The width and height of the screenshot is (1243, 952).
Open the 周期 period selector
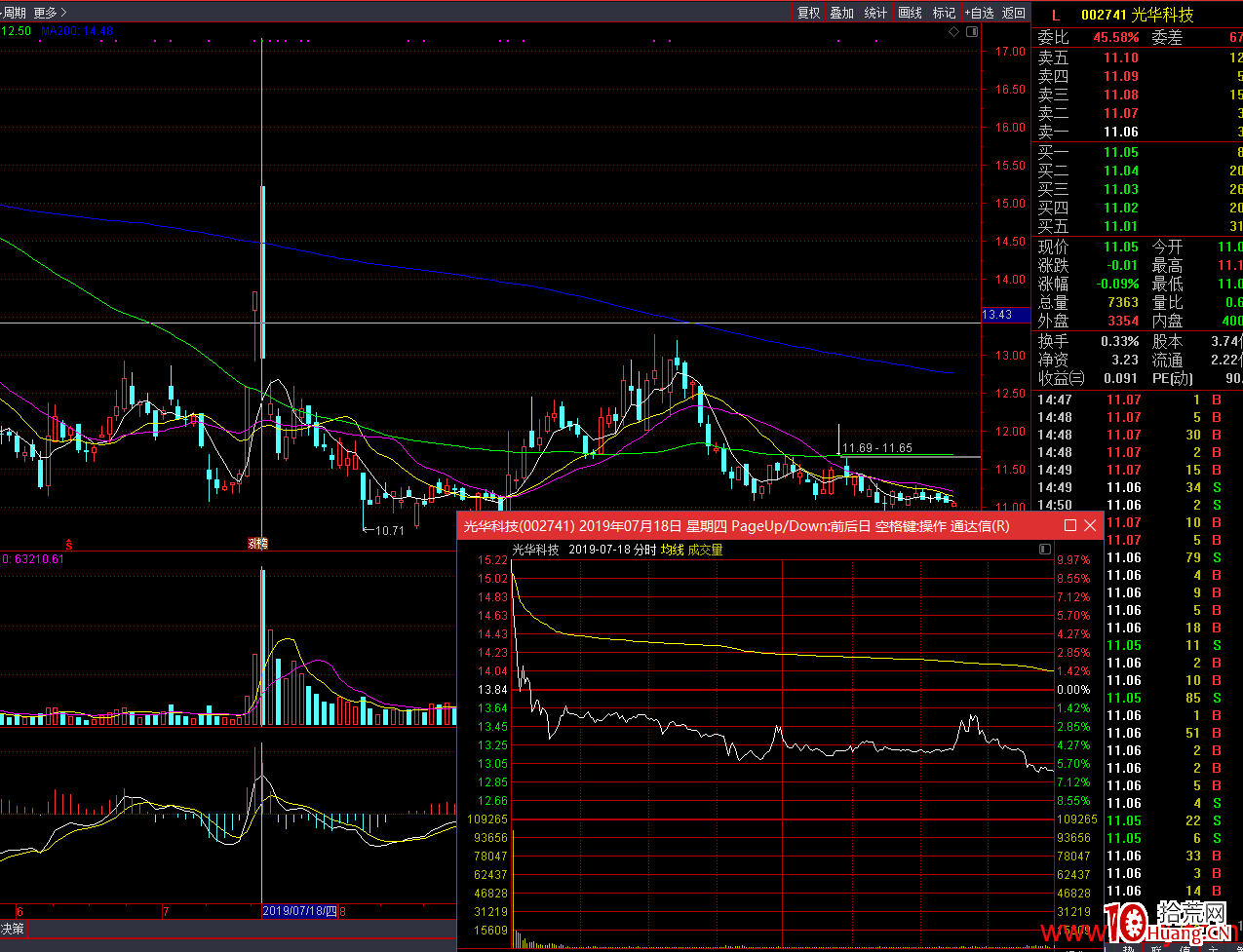pyautogui.click(x=13, y=13)
